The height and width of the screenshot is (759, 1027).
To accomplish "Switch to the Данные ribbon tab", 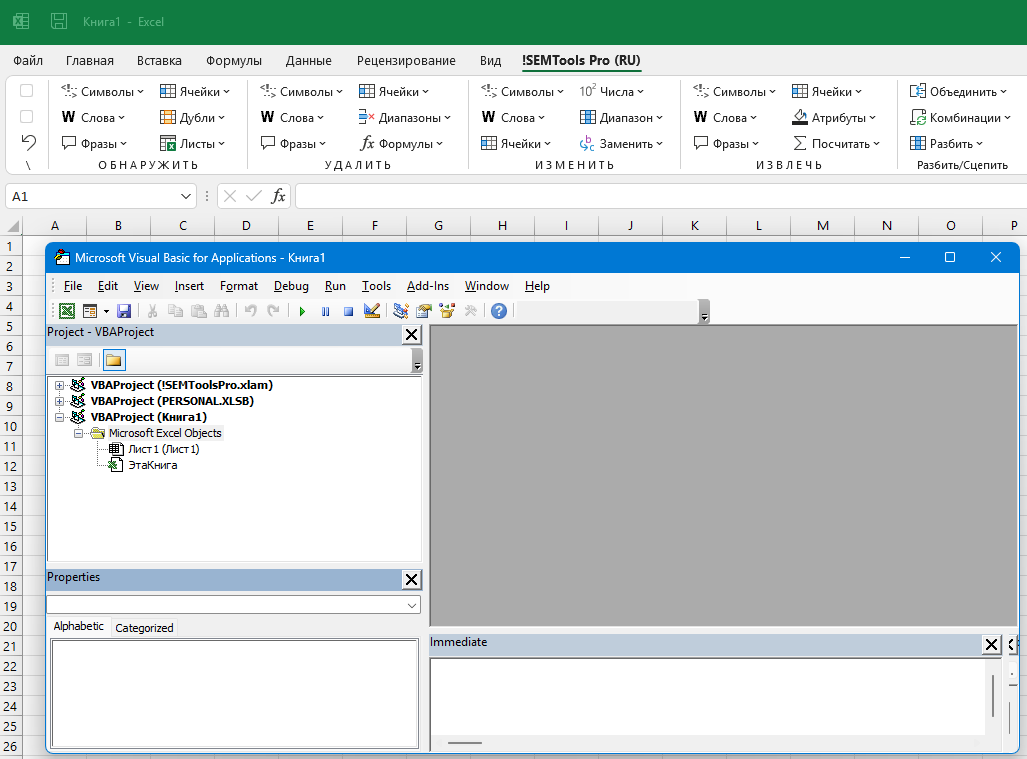I will pos(308,61).
